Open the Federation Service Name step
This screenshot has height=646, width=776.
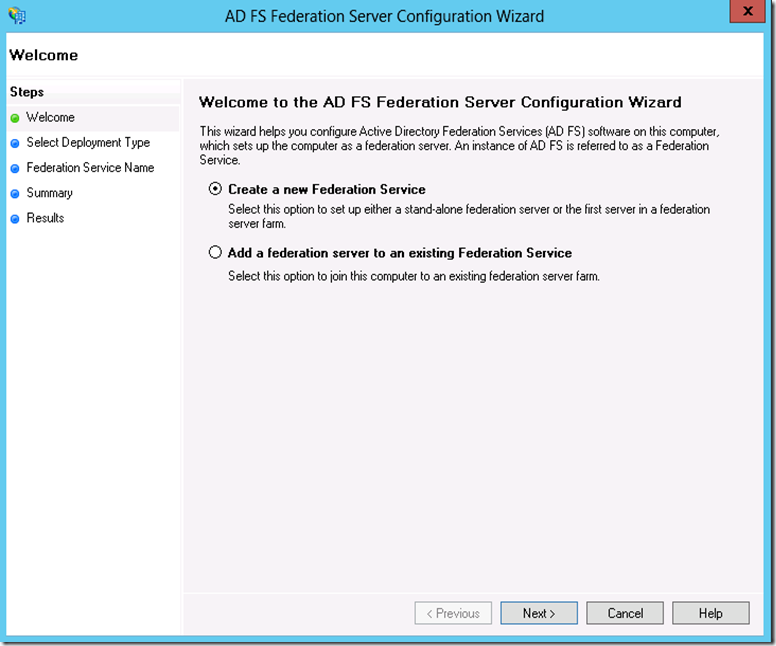[90, 167]
